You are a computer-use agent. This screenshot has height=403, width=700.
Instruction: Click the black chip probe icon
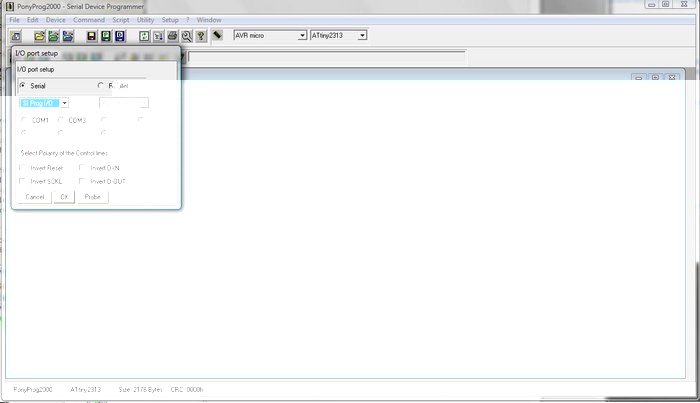[217, 35]
